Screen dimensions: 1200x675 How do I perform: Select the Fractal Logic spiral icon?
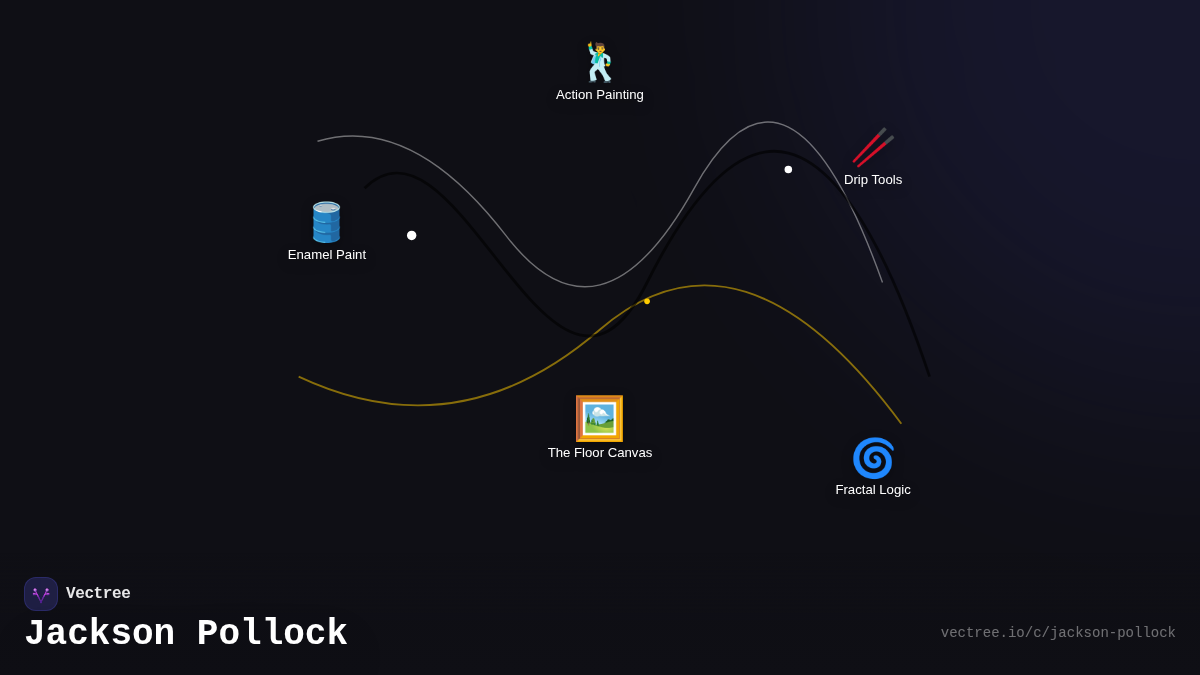(x=873, y=458)
